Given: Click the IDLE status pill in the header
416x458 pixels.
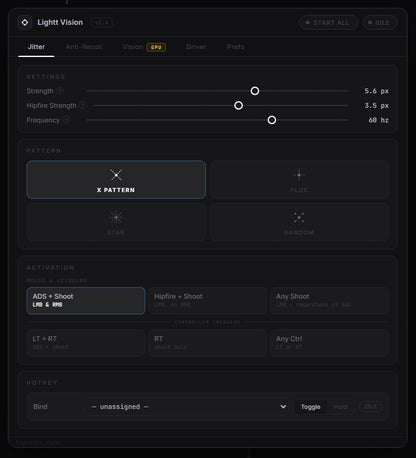Looking at the screenshot, I should (x=380, y=23).
